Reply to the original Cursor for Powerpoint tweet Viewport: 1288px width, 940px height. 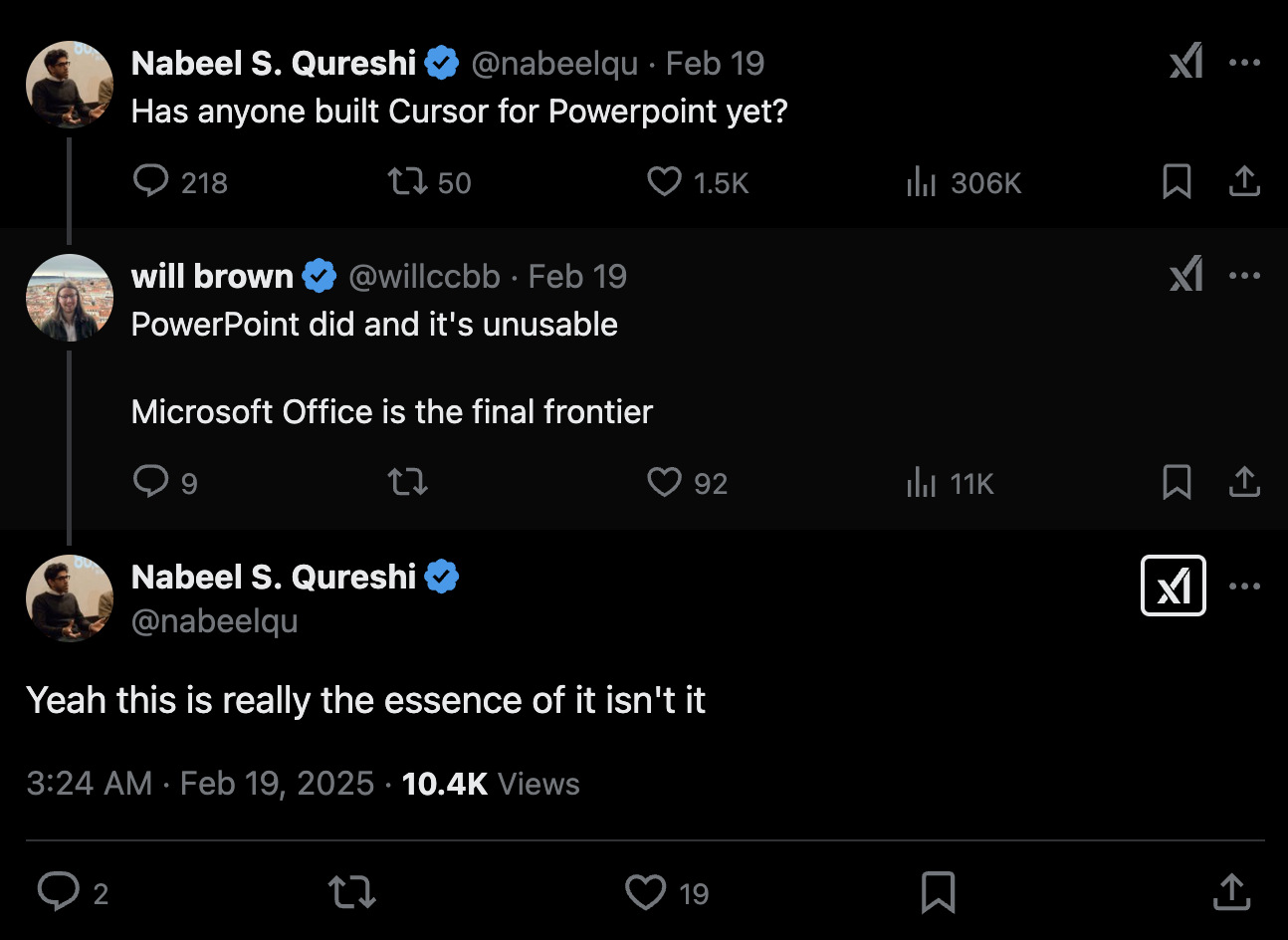[151, 181]
